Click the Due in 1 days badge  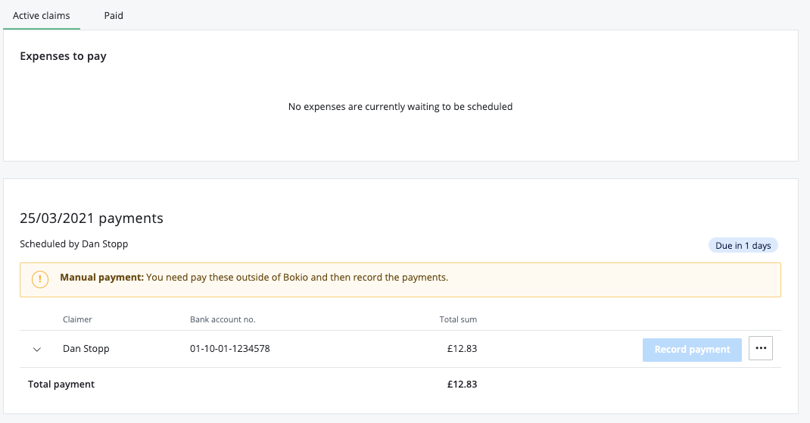[x=743, y=245]
